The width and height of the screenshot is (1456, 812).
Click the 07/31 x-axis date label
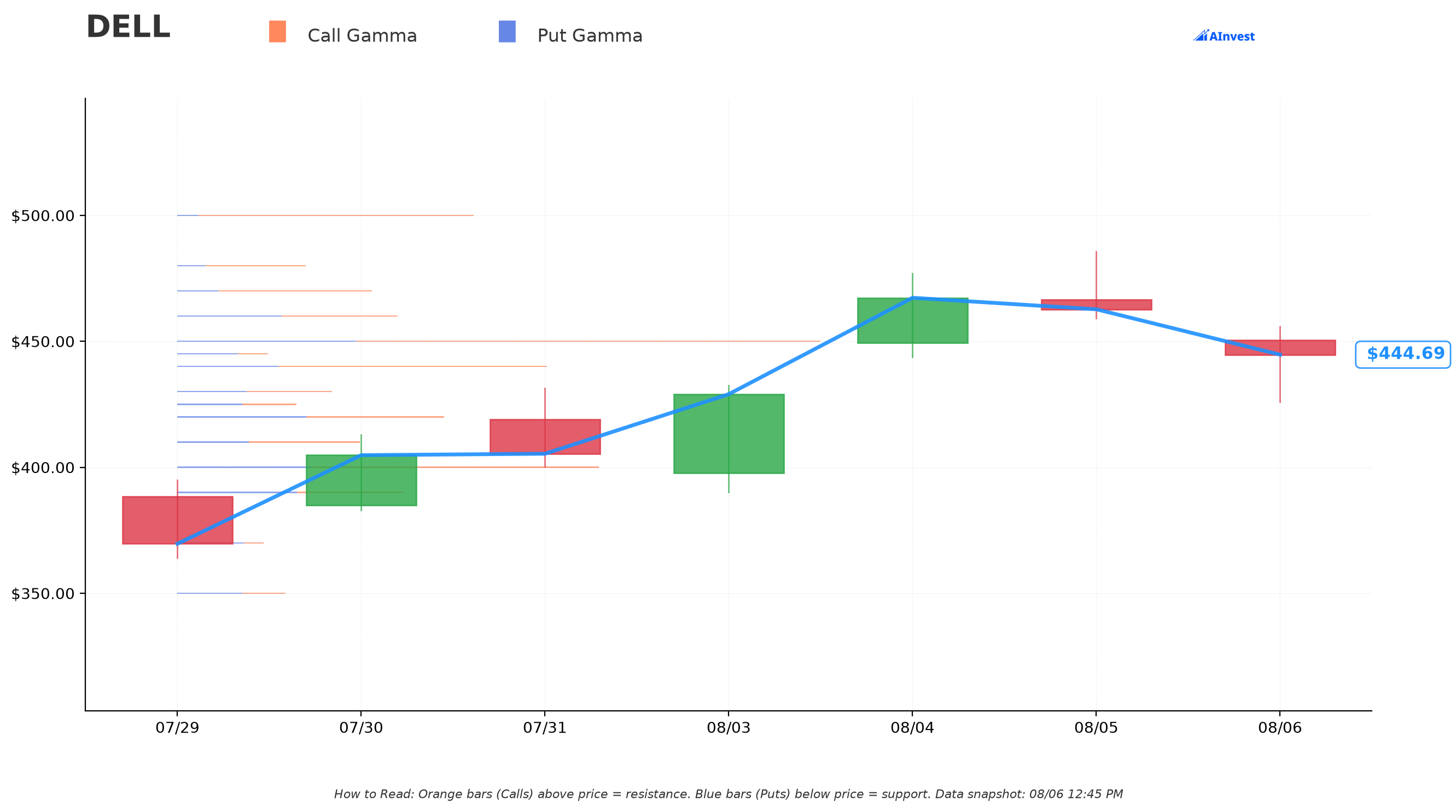(x=545, y=728)
